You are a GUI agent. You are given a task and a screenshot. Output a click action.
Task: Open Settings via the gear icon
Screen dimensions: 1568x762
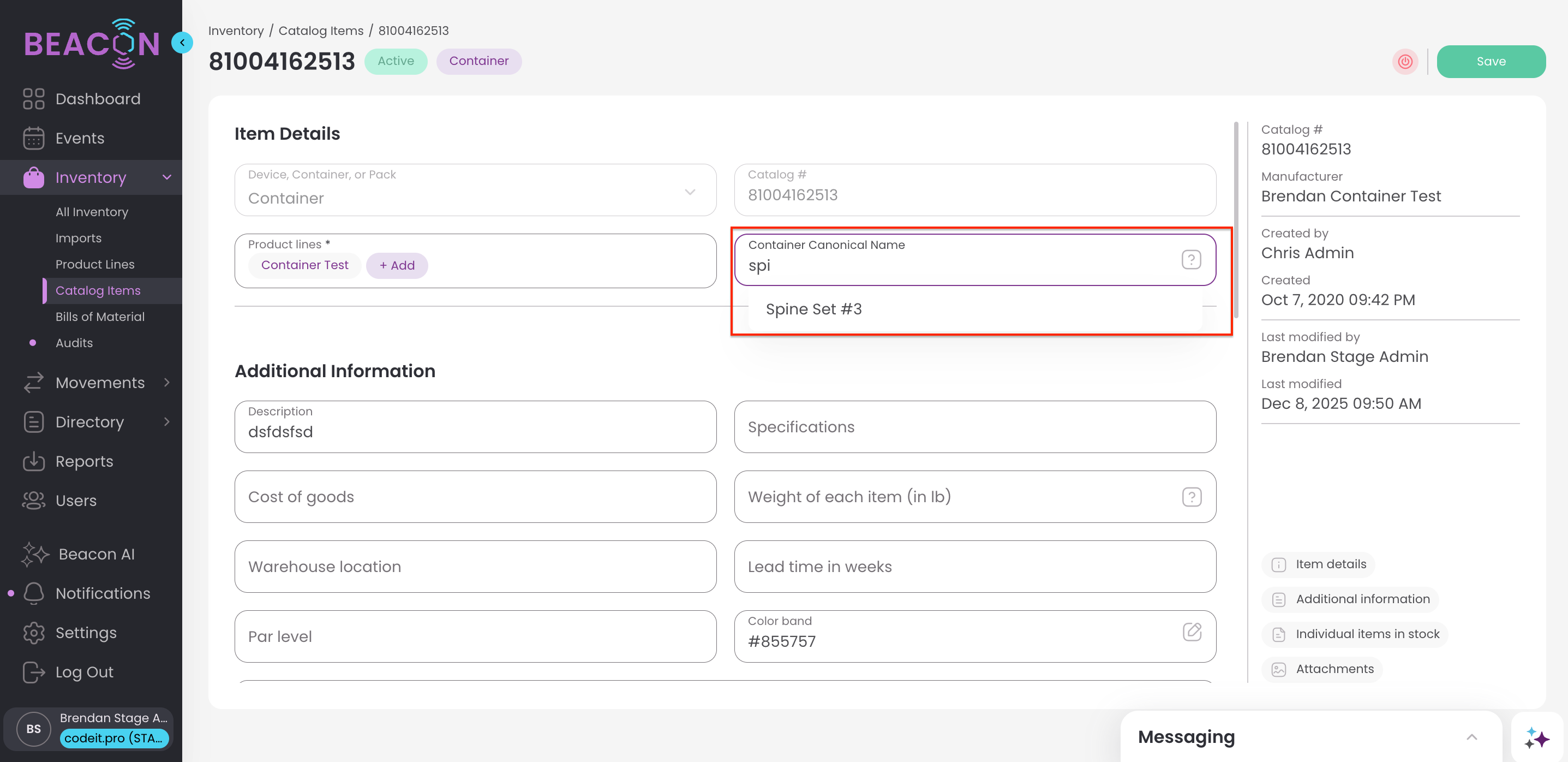[34, 633]
